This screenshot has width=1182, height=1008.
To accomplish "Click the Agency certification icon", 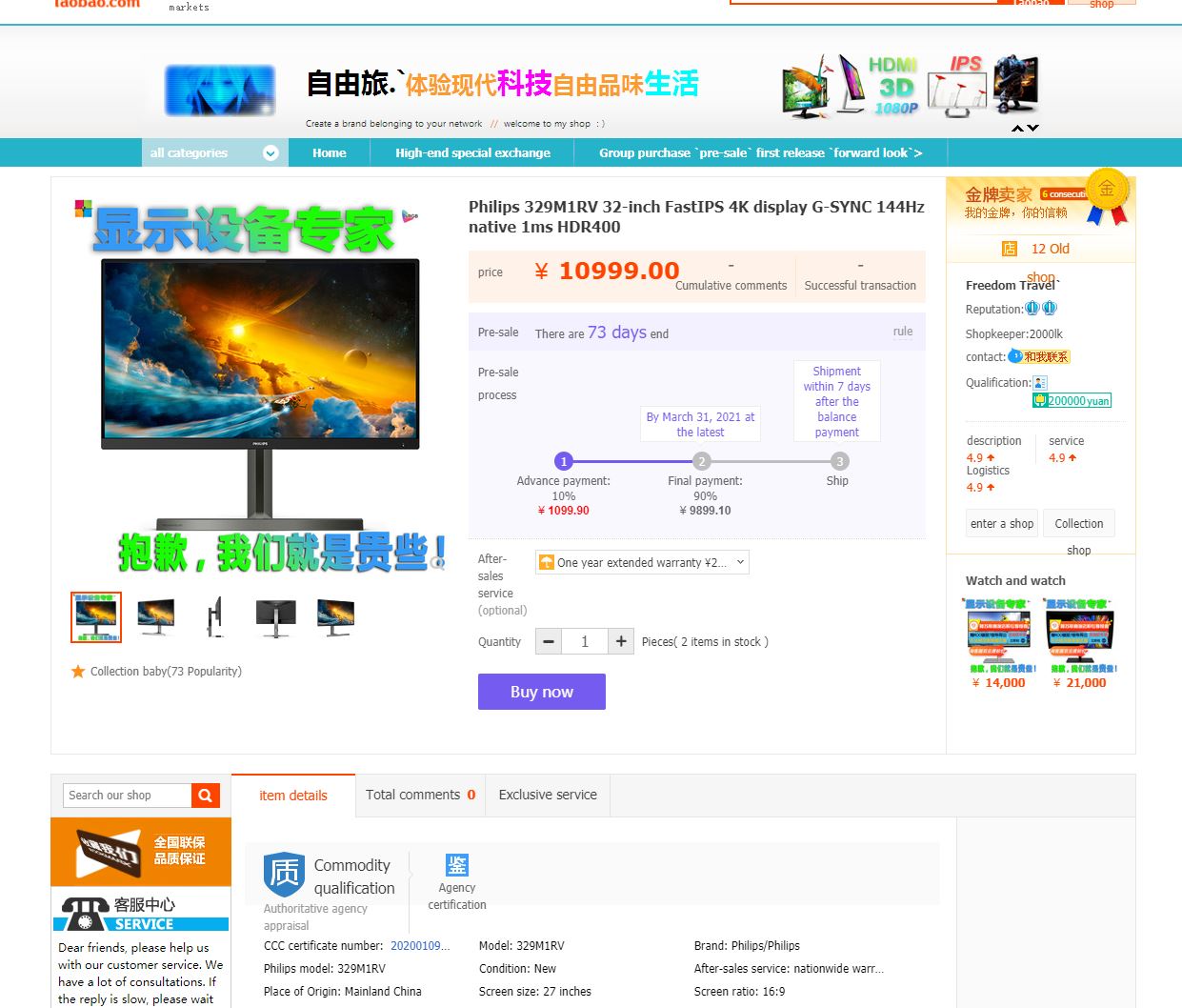I will 457,864.
